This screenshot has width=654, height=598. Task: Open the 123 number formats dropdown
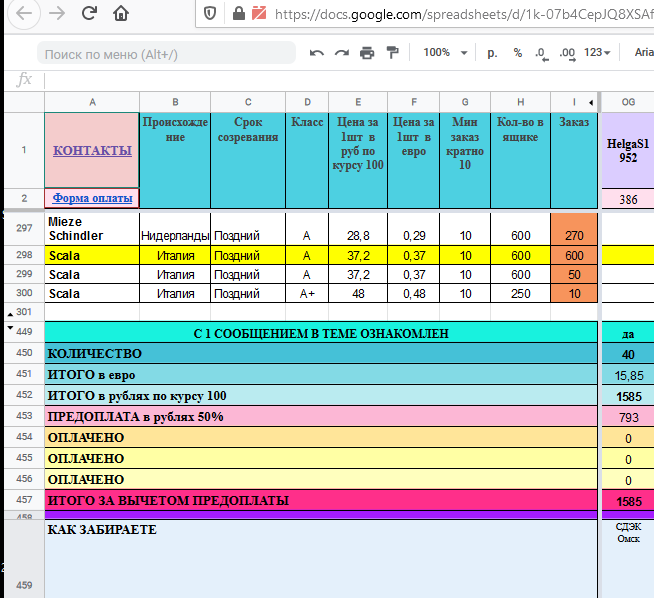point(598,53)
